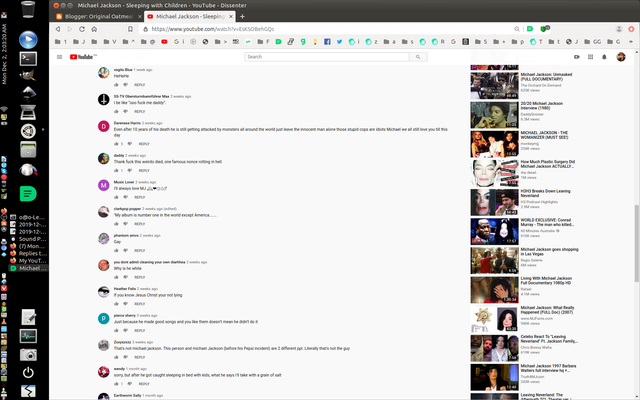
Task: Switch to 'Sound P...' window in the task list
Action: point(29,239)
